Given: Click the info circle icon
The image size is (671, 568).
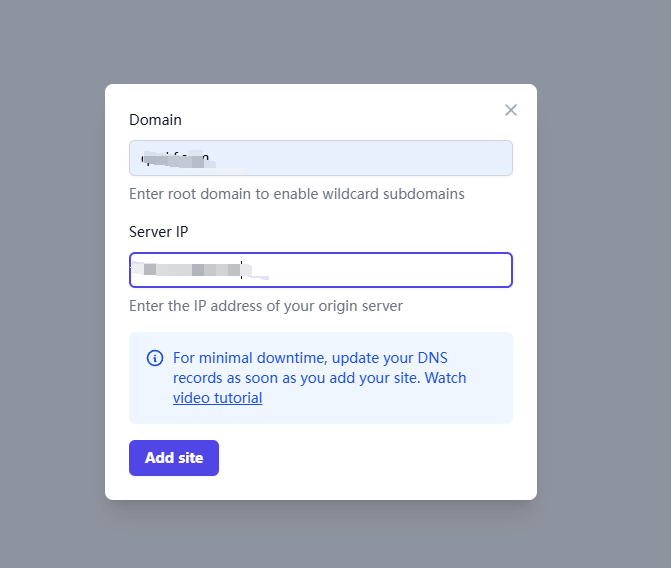Looking at the screenshot, I should (x=155, y=358).
